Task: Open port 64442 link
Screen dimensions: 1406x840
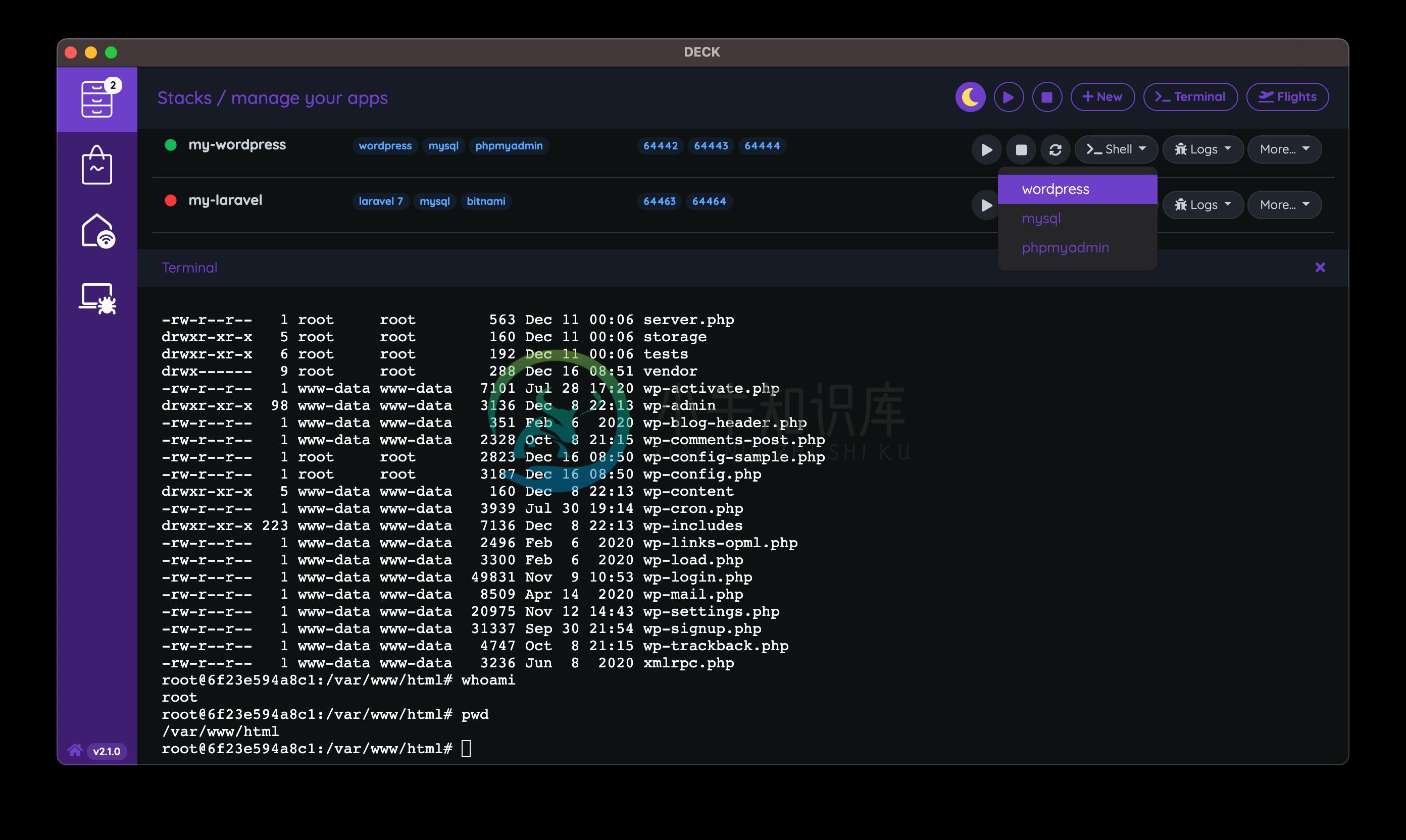Action: (x=660, y=145)
